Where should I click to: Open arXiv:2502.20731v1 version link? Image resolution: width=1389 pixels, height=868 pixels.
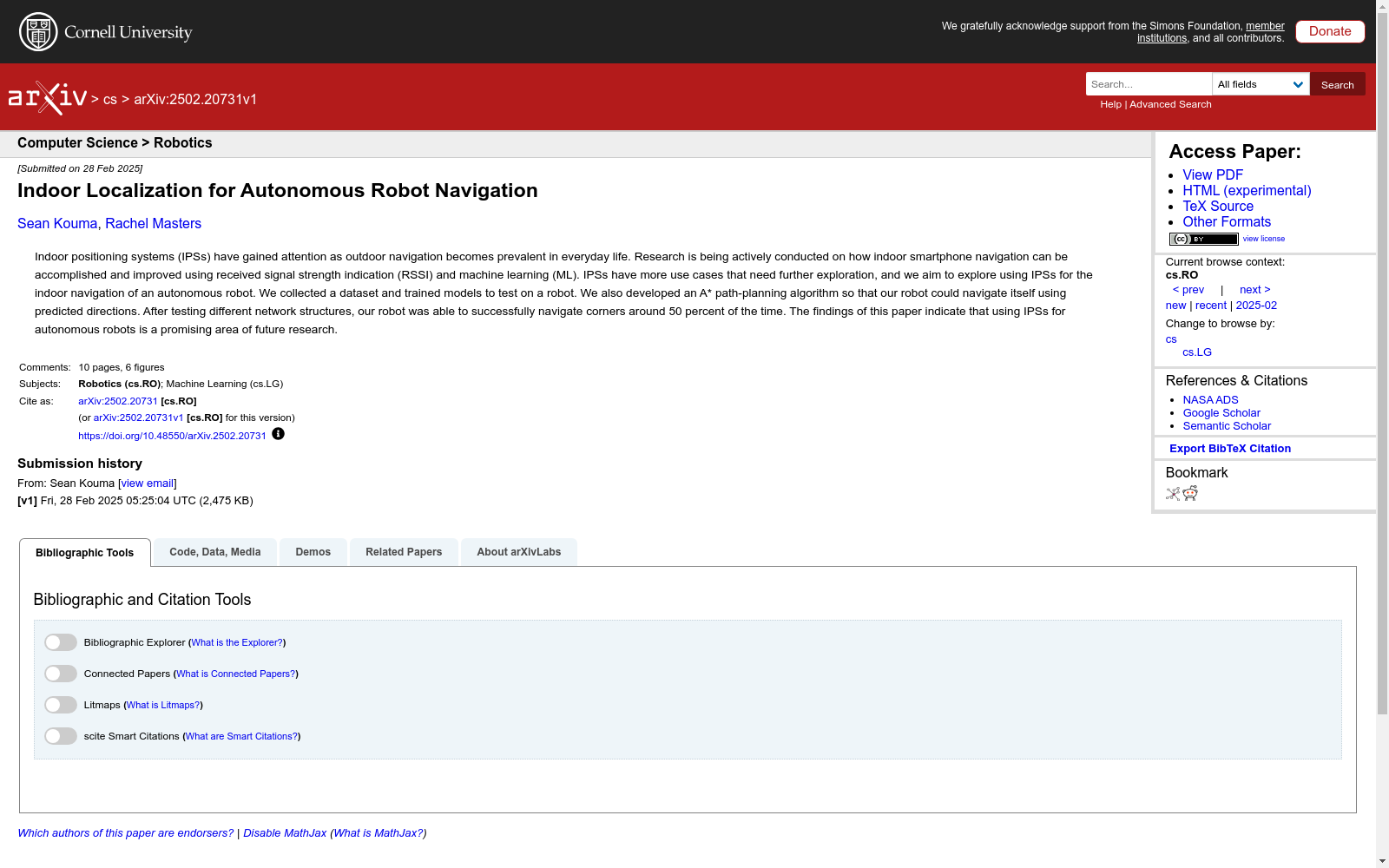click(139, 418)
